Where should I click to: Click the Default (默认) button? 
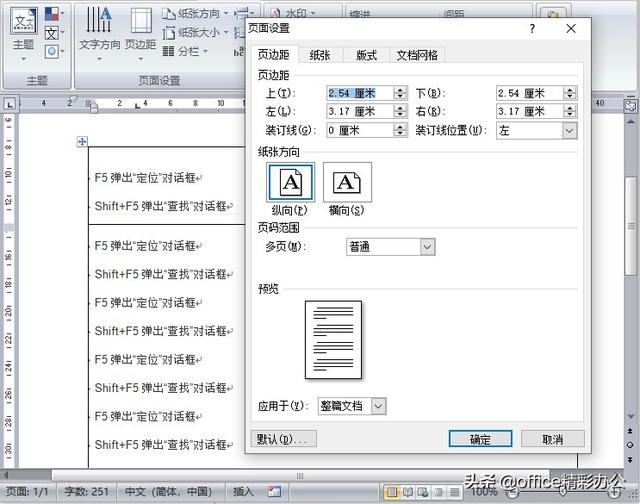pos(283,439)
